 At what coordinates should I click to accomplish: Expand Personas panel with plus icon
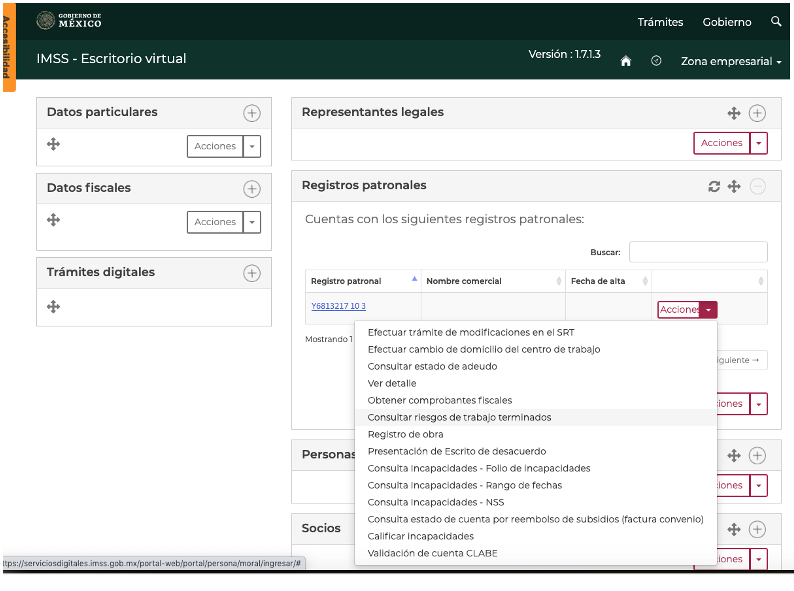(x=757, y=455)
